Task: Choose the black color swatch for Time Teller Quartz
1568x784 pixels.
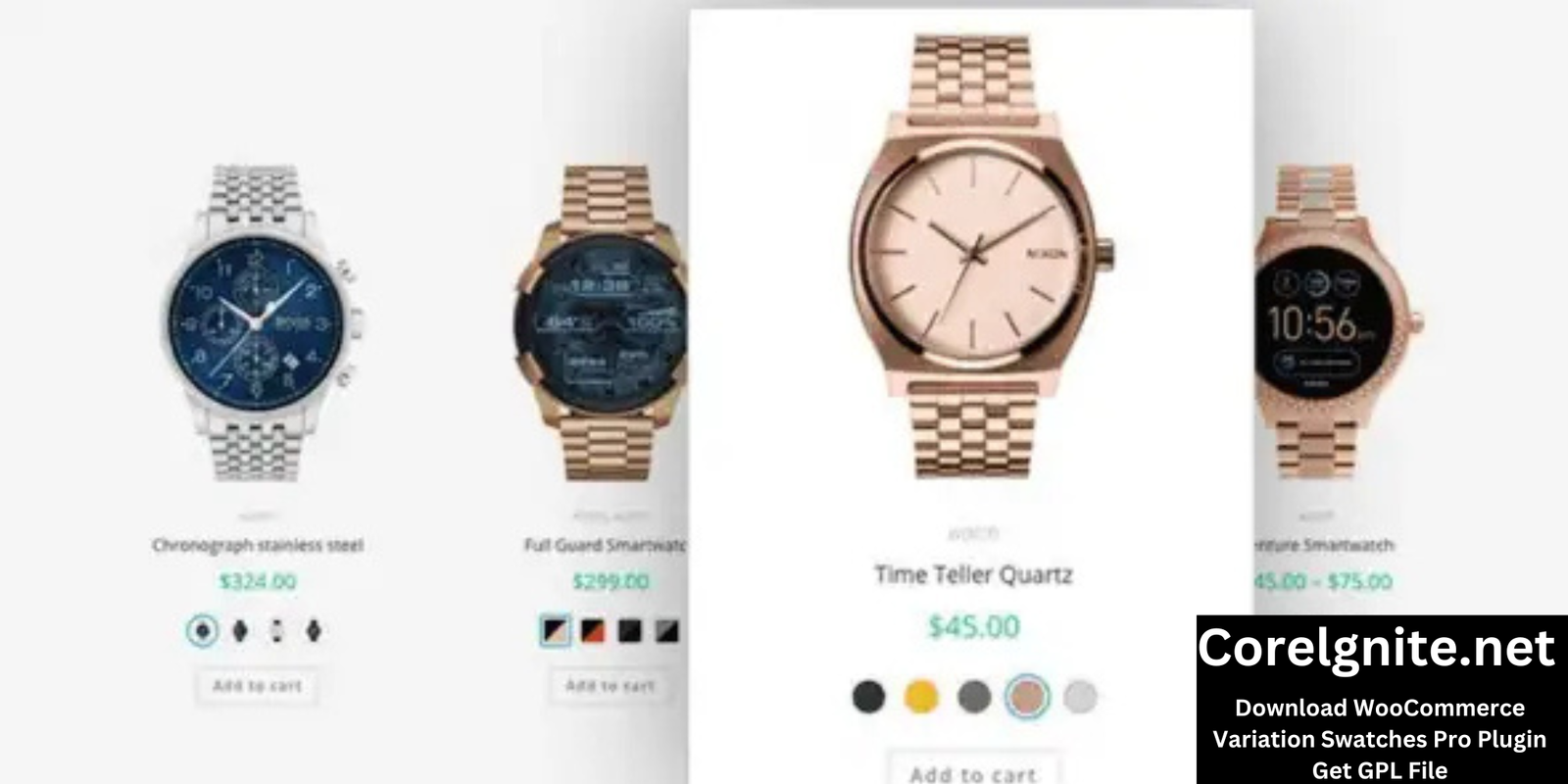Action: click(868, 697)
